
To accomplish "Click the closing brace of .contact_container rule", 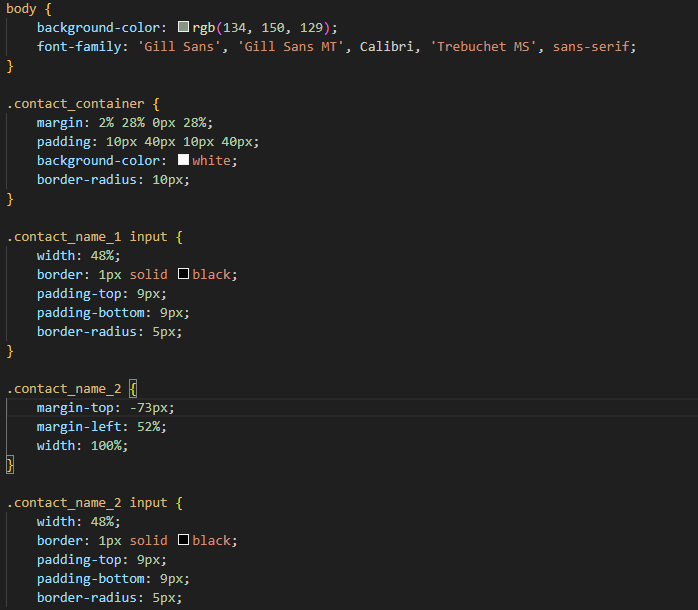I will [x=10, y=199].
